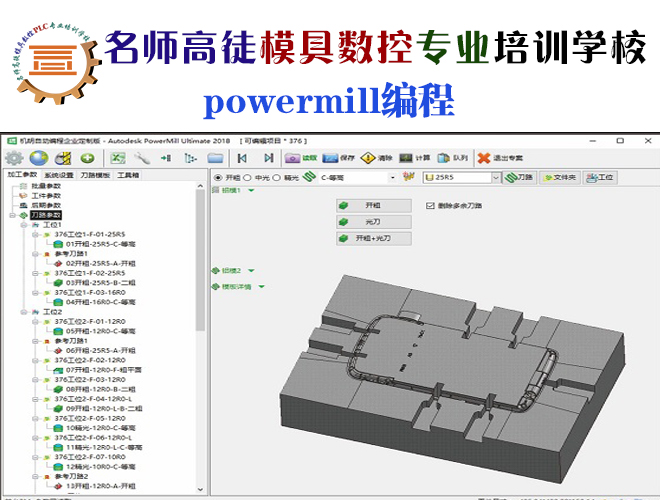Click the wrench tool icon

click(142, 158)
